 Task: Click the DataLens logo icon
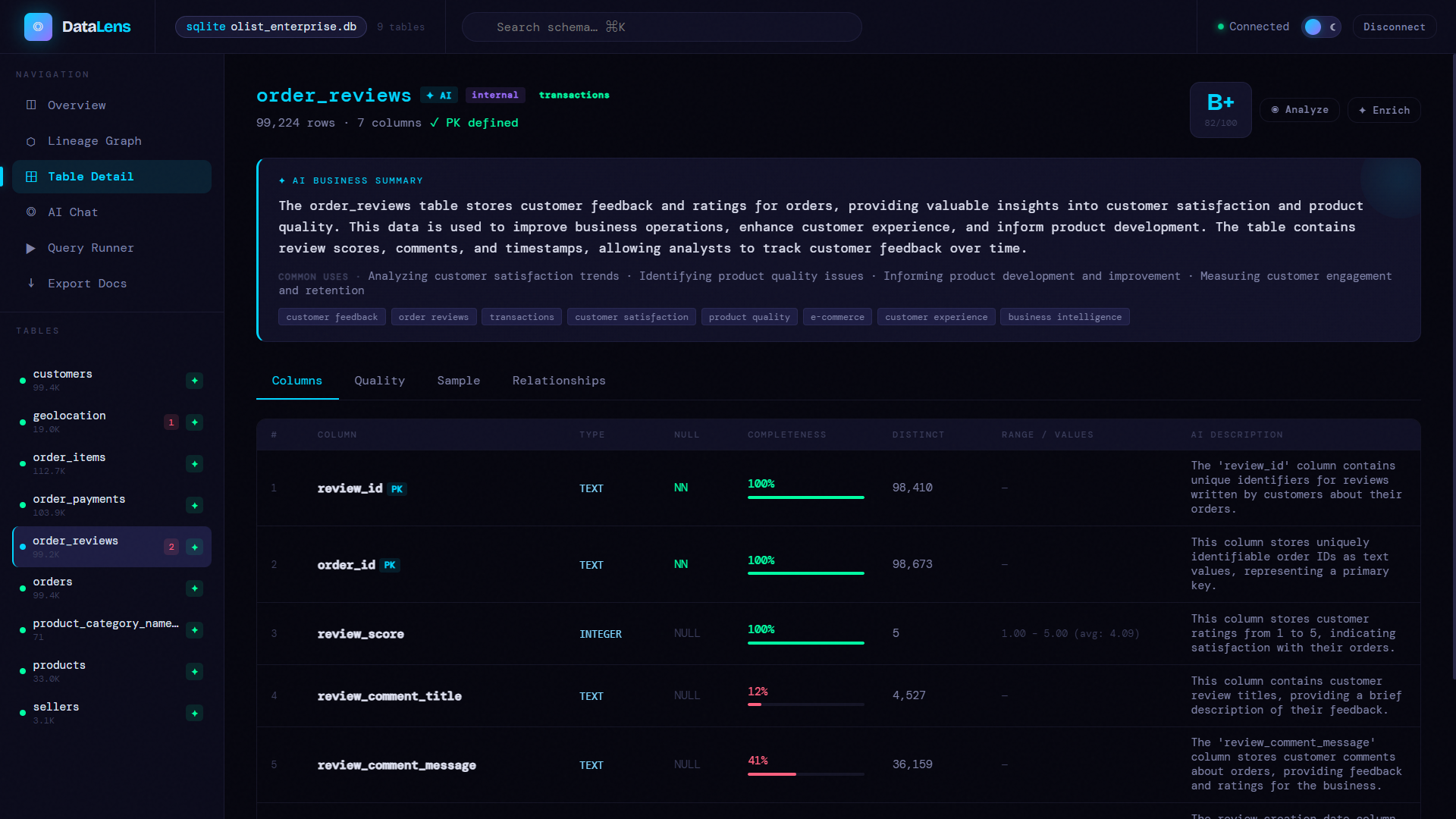click(38, 27)
